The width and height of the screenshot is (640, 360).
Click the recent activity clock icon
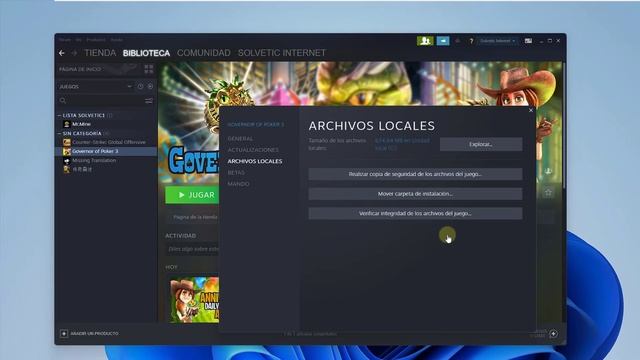tap(140, 87)
